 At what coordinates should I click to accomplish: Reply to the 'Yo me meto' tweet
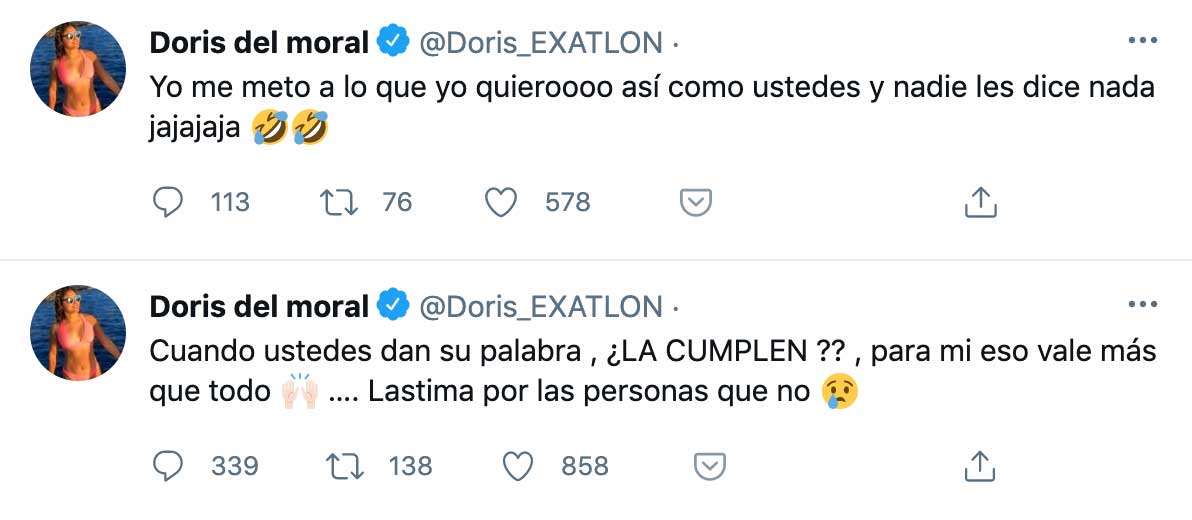[x=169, y=203]
